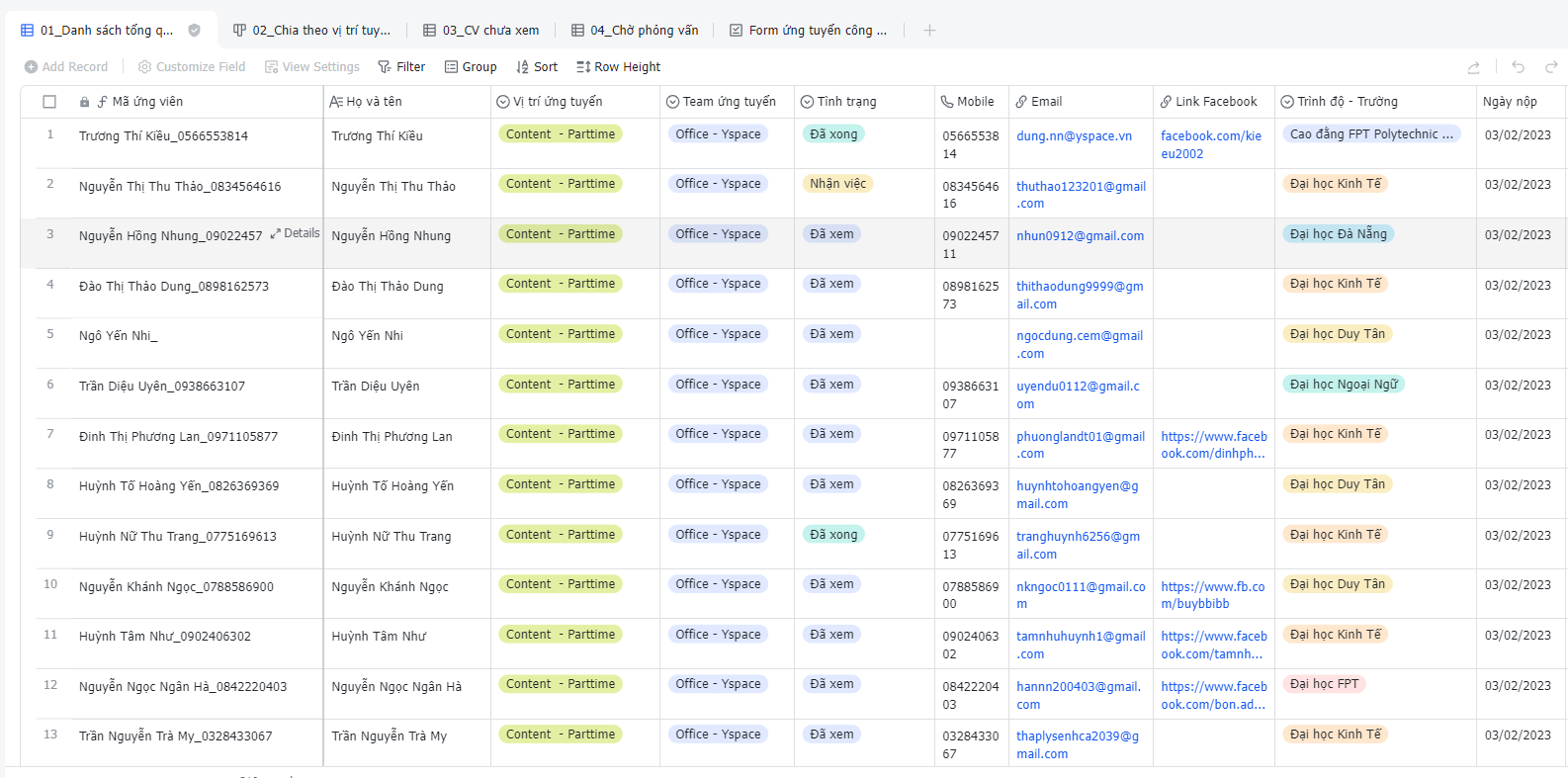The width and height of the screenshot is (1568, 778).
Task: Add a new view with plus icon
Action: tap(929, 31)
